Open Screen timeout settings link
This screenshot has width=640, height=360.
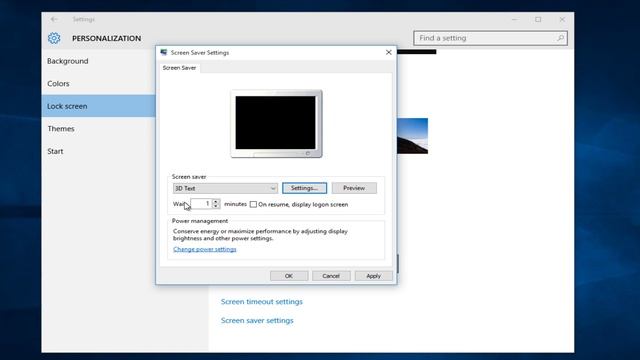(x=262, y=302)
